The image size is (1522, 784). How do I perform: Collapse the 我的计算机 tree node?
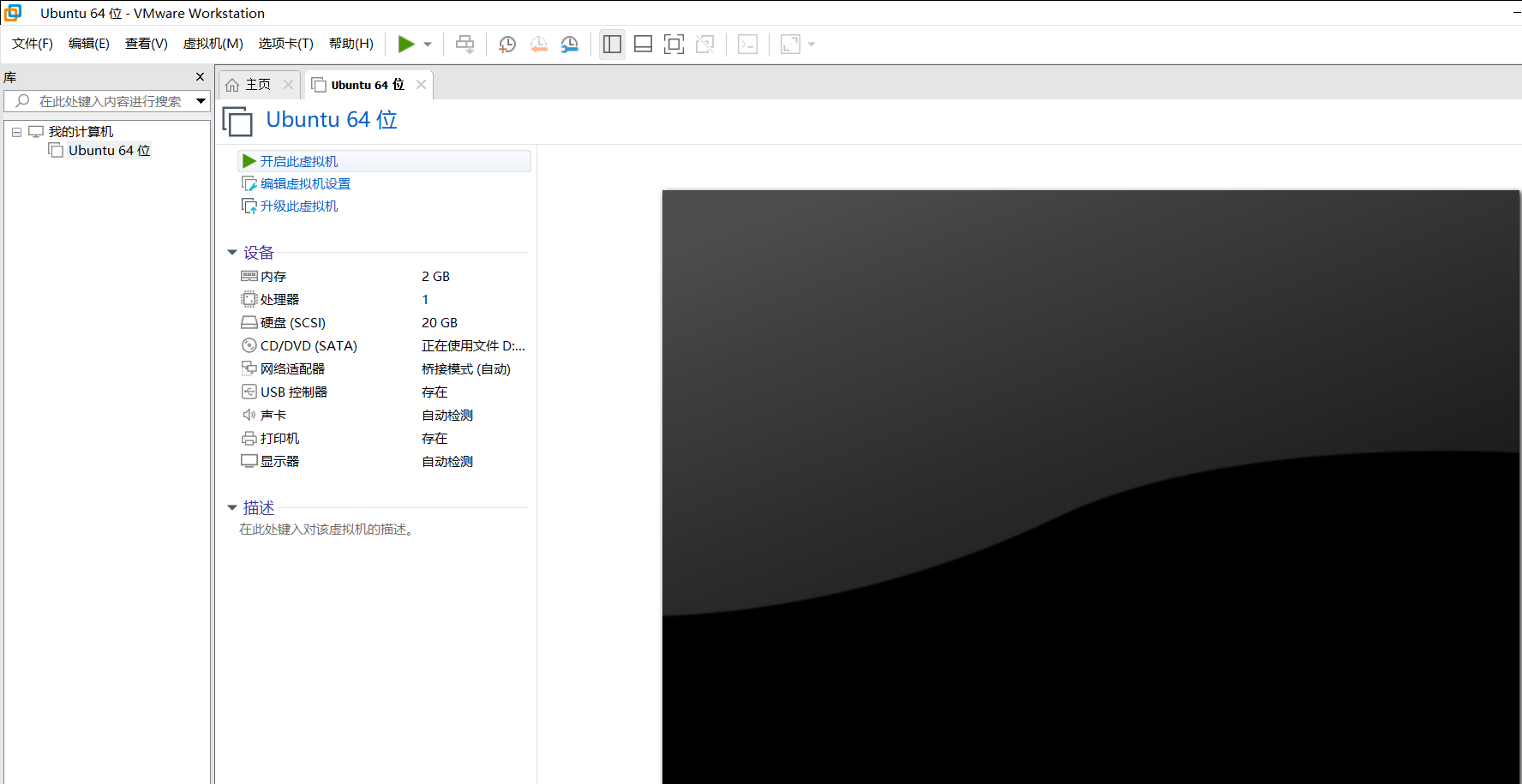(16, 132)
